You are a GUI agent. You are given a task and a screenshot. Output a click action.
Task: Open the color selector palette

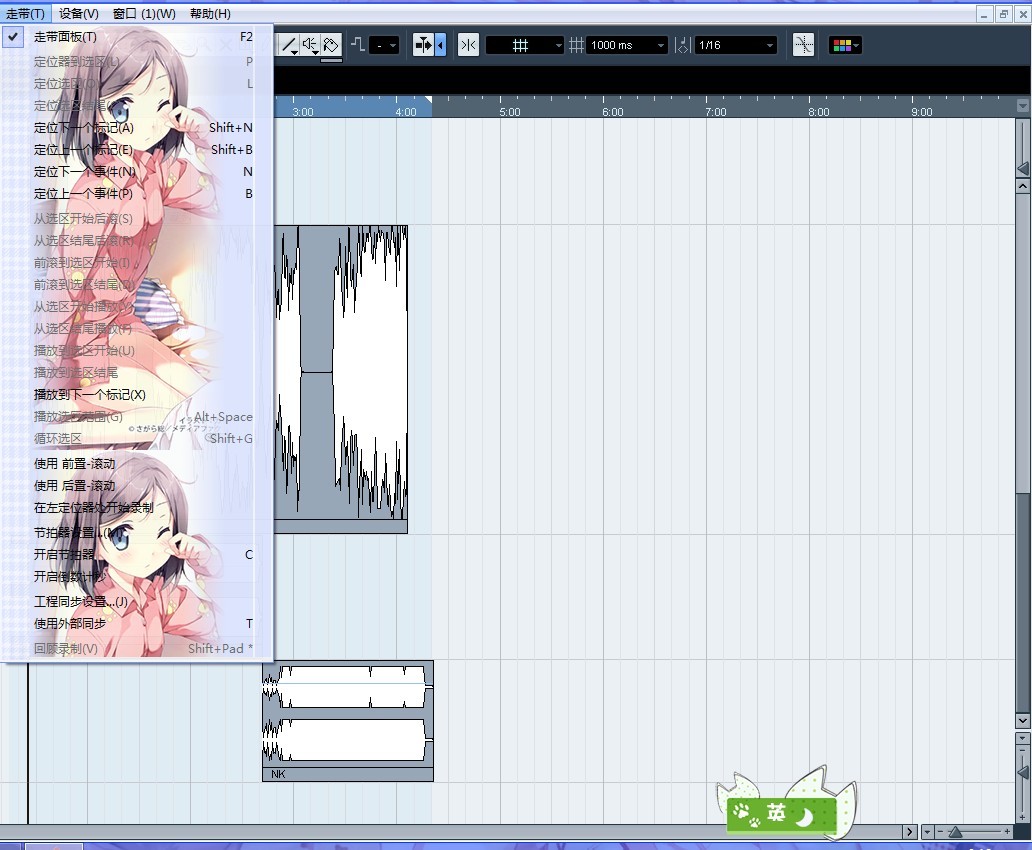click(x=845, y=45)
